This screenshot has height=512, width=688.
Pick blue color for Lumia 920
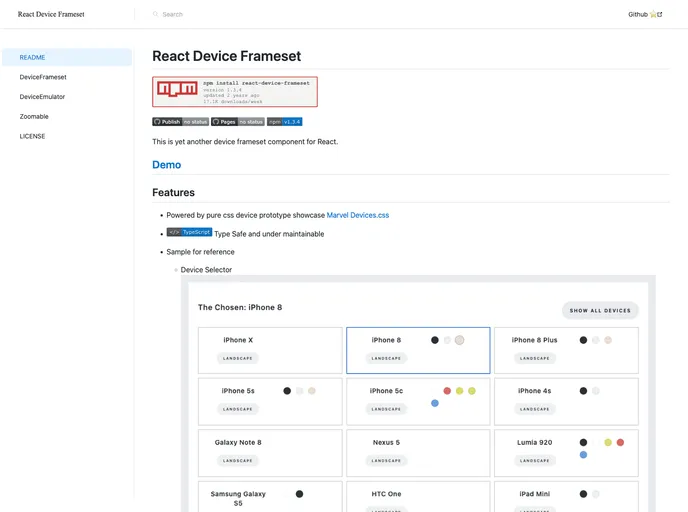pos(583,455)
